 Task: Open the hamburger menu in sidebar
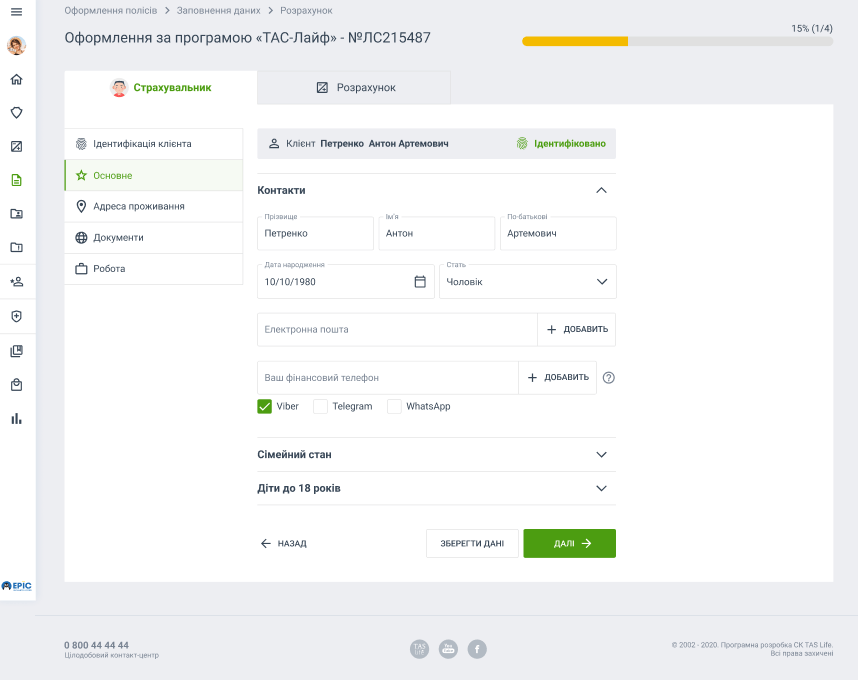pyautogui.click(x=16, y=11)
